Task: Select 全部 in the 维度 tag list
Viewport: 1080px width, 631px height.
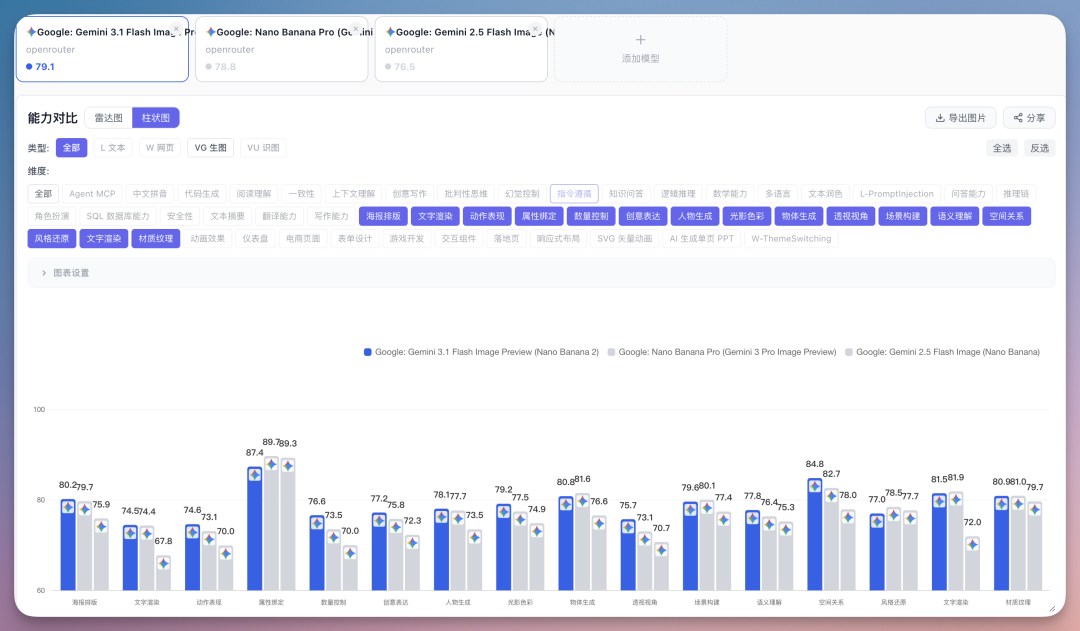Action: point(43,194)
